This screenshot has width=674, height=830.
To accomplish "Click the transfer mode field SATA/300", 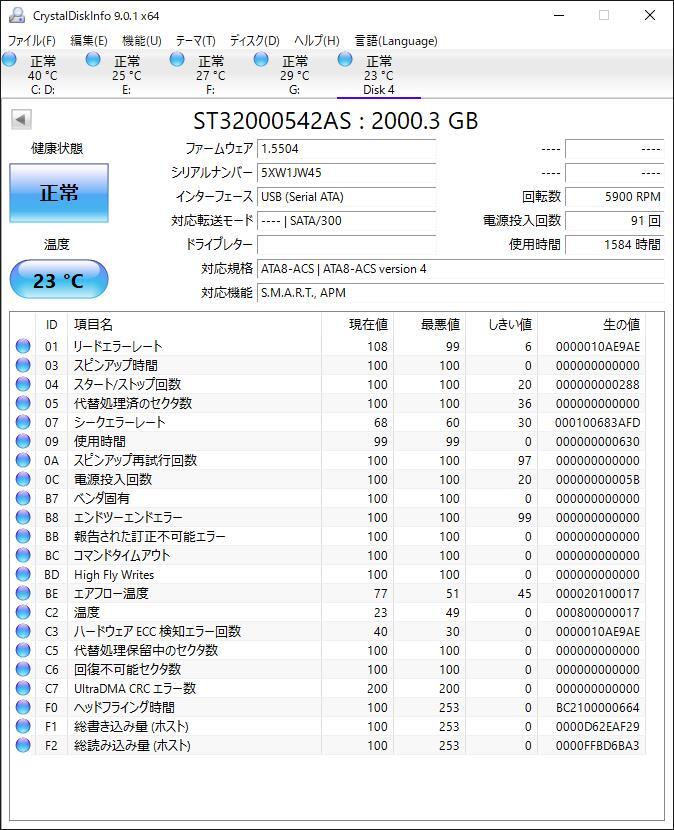I will (346, 221).
